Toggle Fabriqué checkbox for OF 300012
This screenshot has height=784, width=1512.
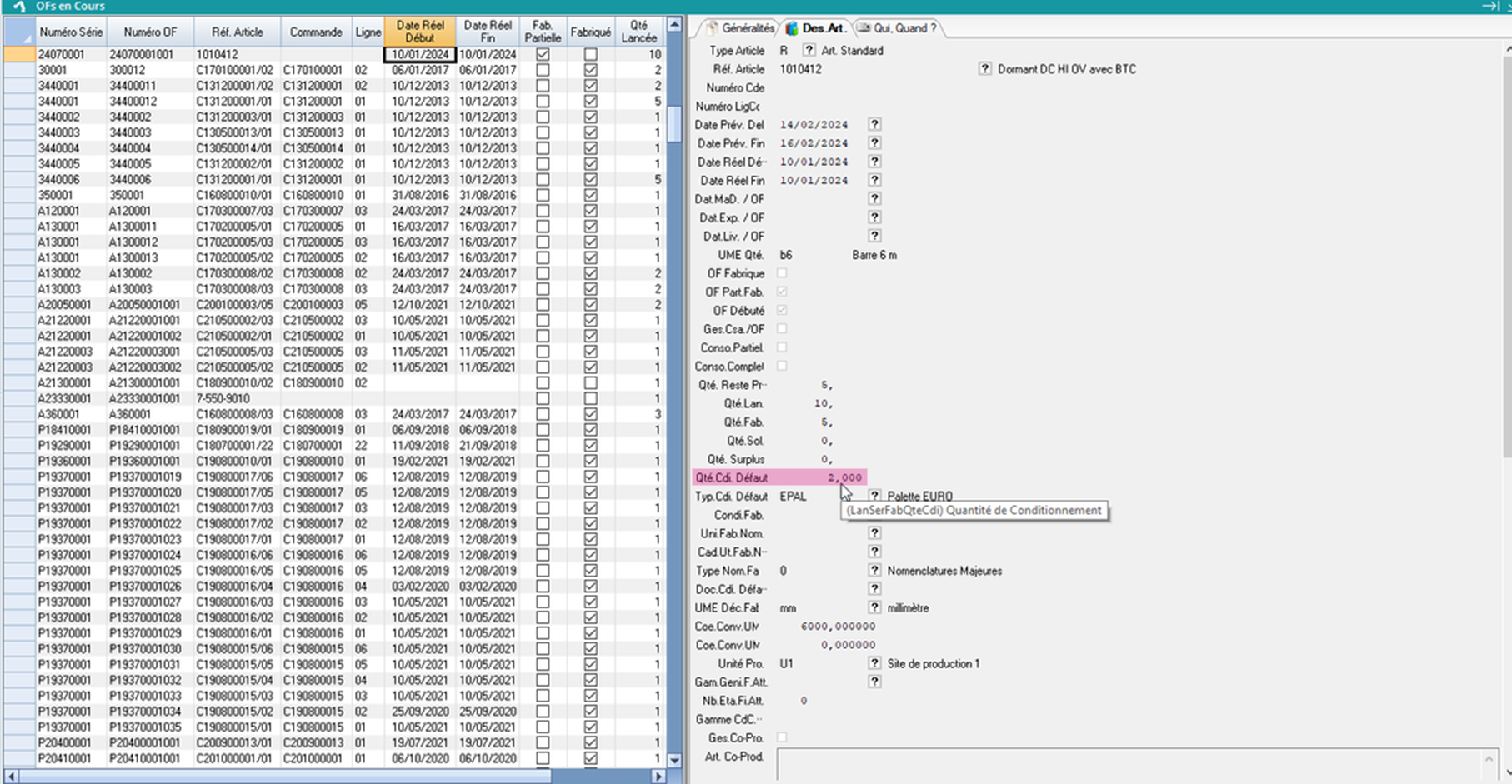click(591, 70)
